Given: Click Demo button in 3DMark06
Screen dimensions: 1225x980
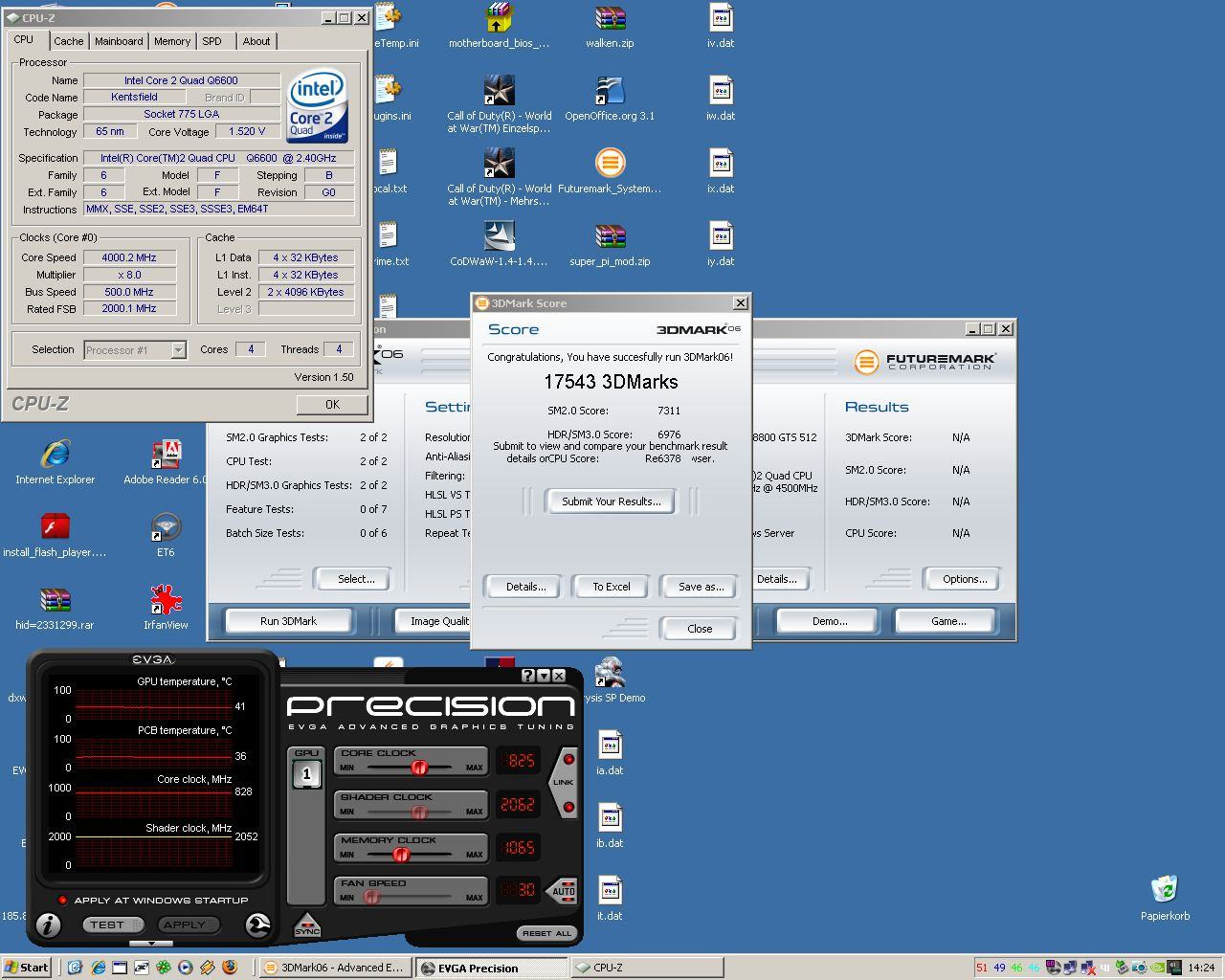Looking at the screenshot, I should (x=830, y=621).
